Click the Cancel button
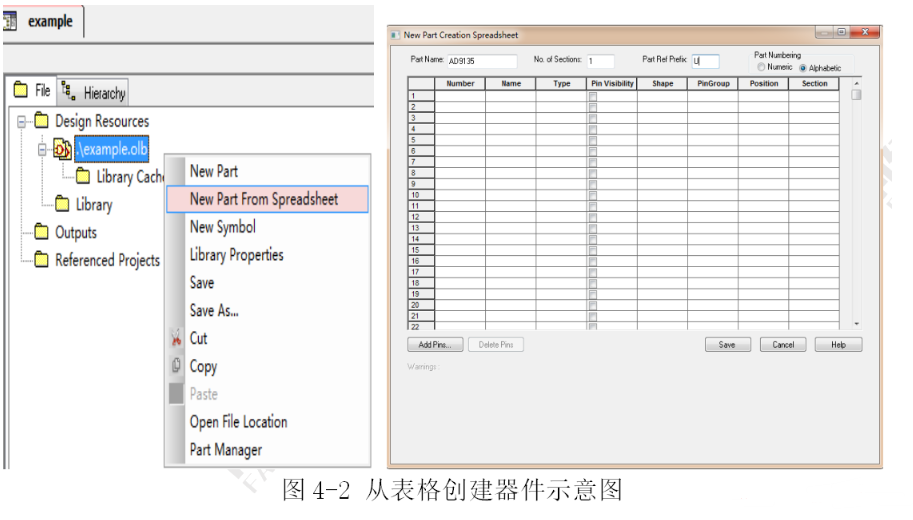913x520 pixels. pos(783,345)
